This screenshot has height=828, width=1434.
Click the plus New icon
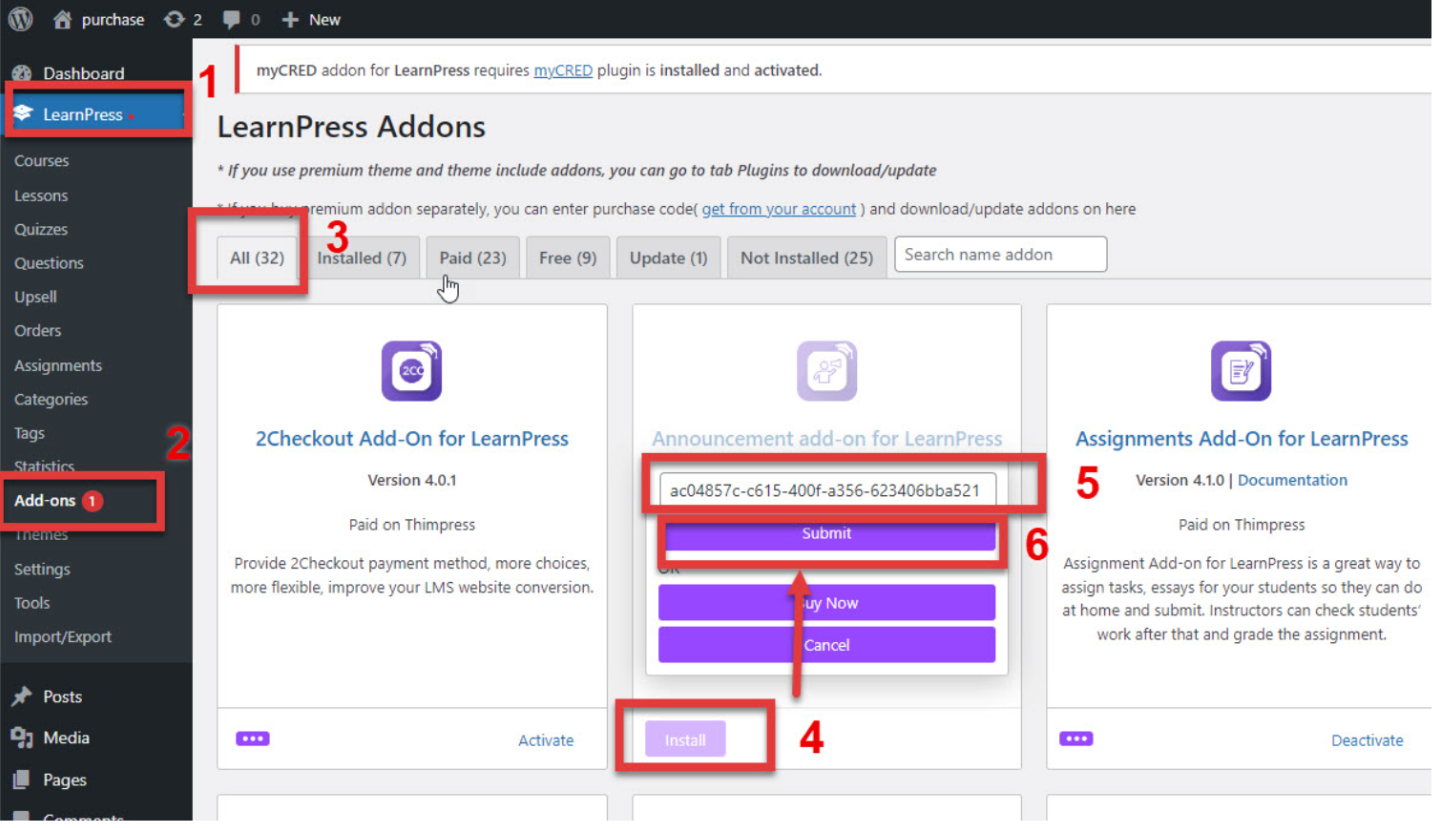tap(290, 19)
